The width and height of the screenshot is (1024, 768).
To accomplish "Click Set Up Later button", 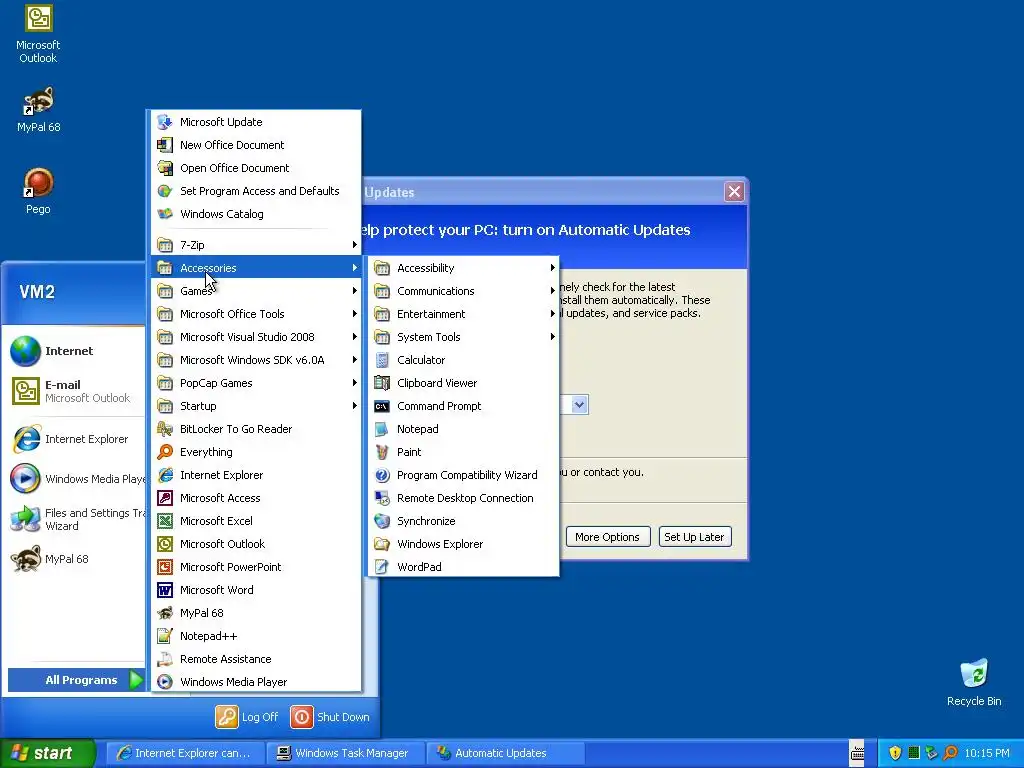I will (x=694, y=537).
